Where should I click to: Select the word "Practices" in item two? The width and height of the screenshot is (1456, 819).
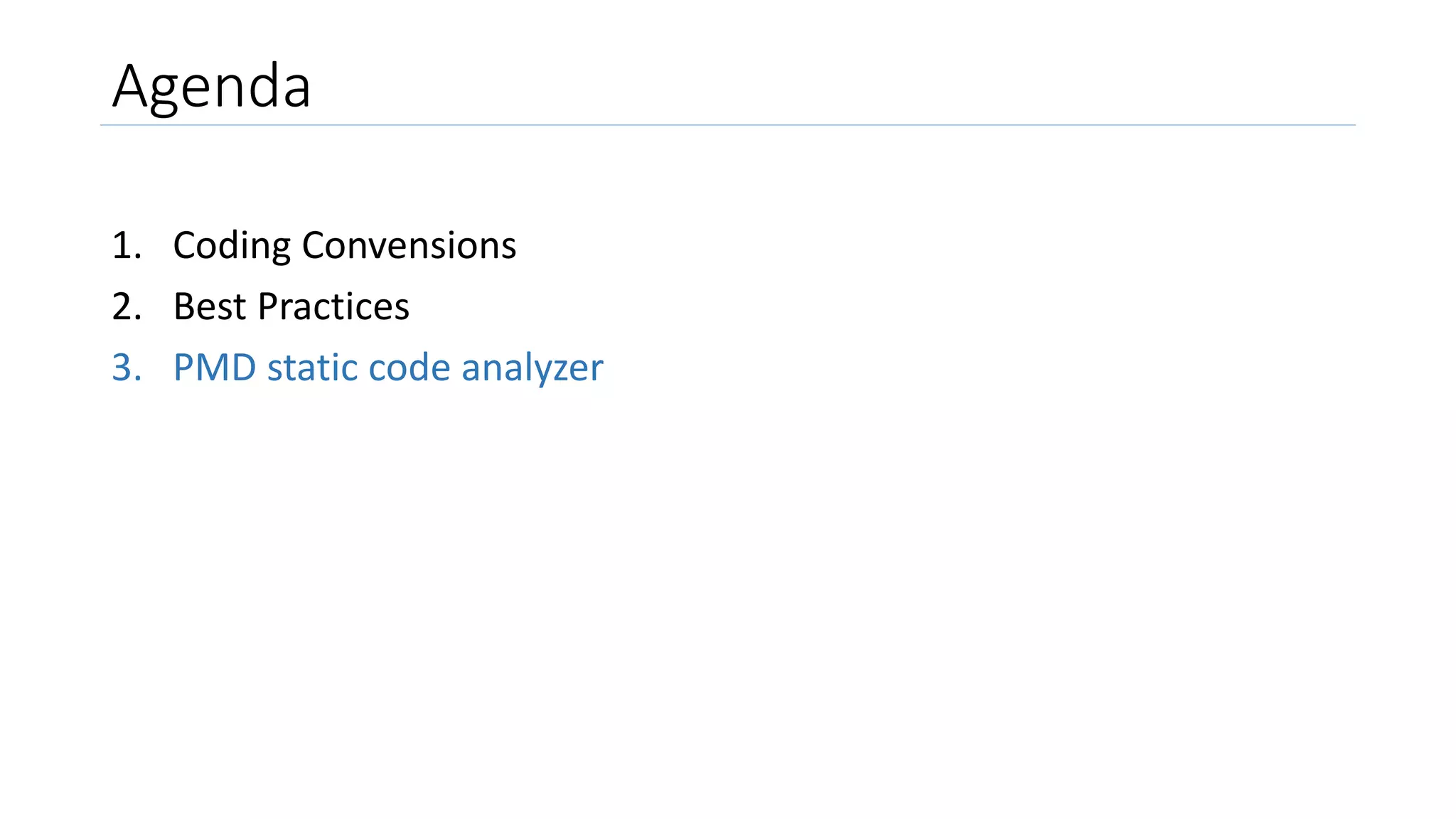point(333,306)
